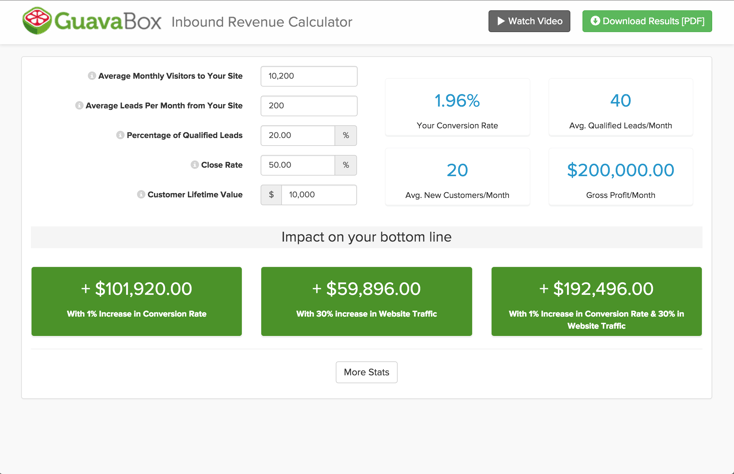Click the 'Percentage of Qualified Leads' label

tap(184, 135)
